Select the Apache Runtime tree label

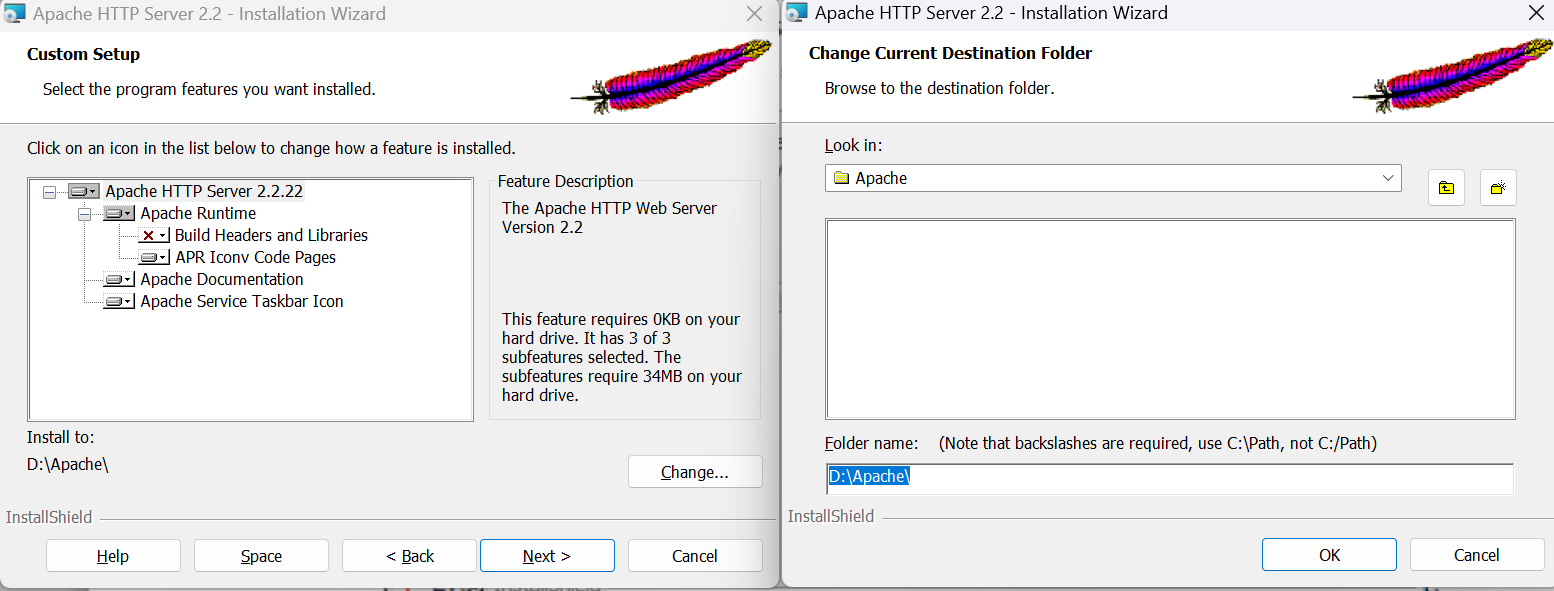(x=198, y=213)
